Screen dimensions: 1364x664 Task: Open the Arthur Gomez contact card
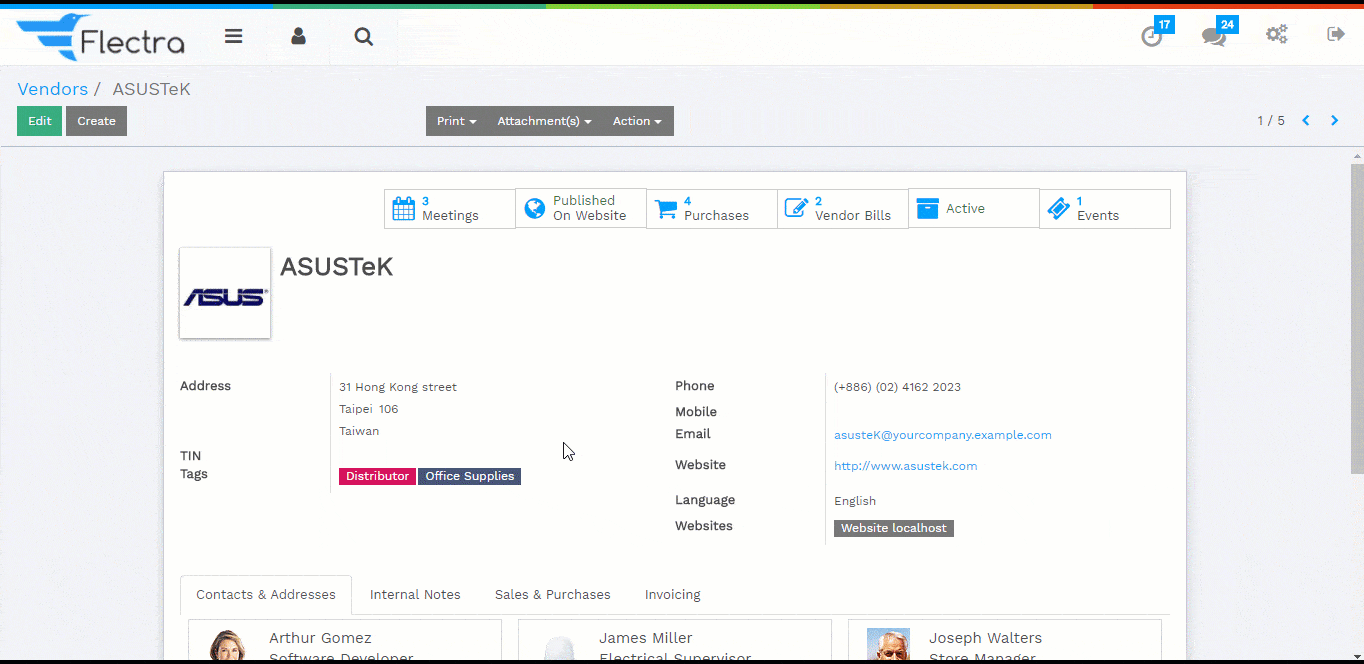(x=343, y=640)
